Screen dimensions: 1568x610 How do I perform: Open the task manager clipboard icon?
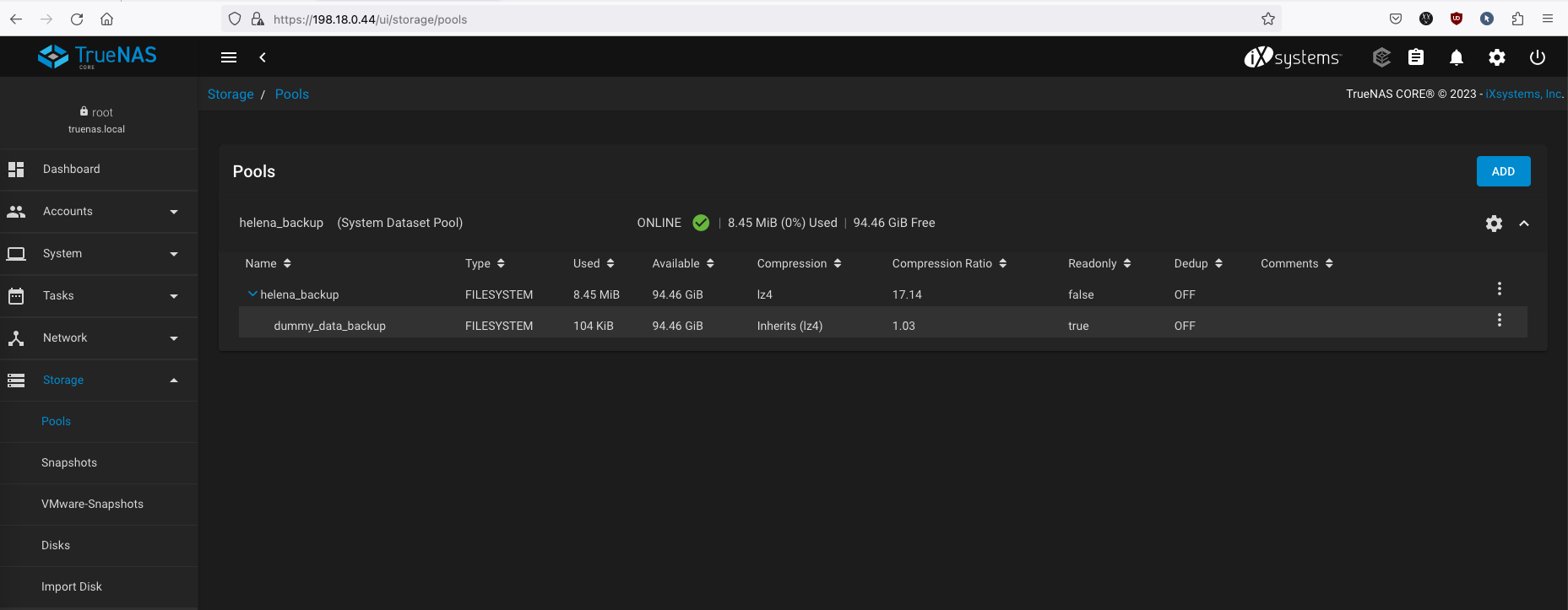1416,57
